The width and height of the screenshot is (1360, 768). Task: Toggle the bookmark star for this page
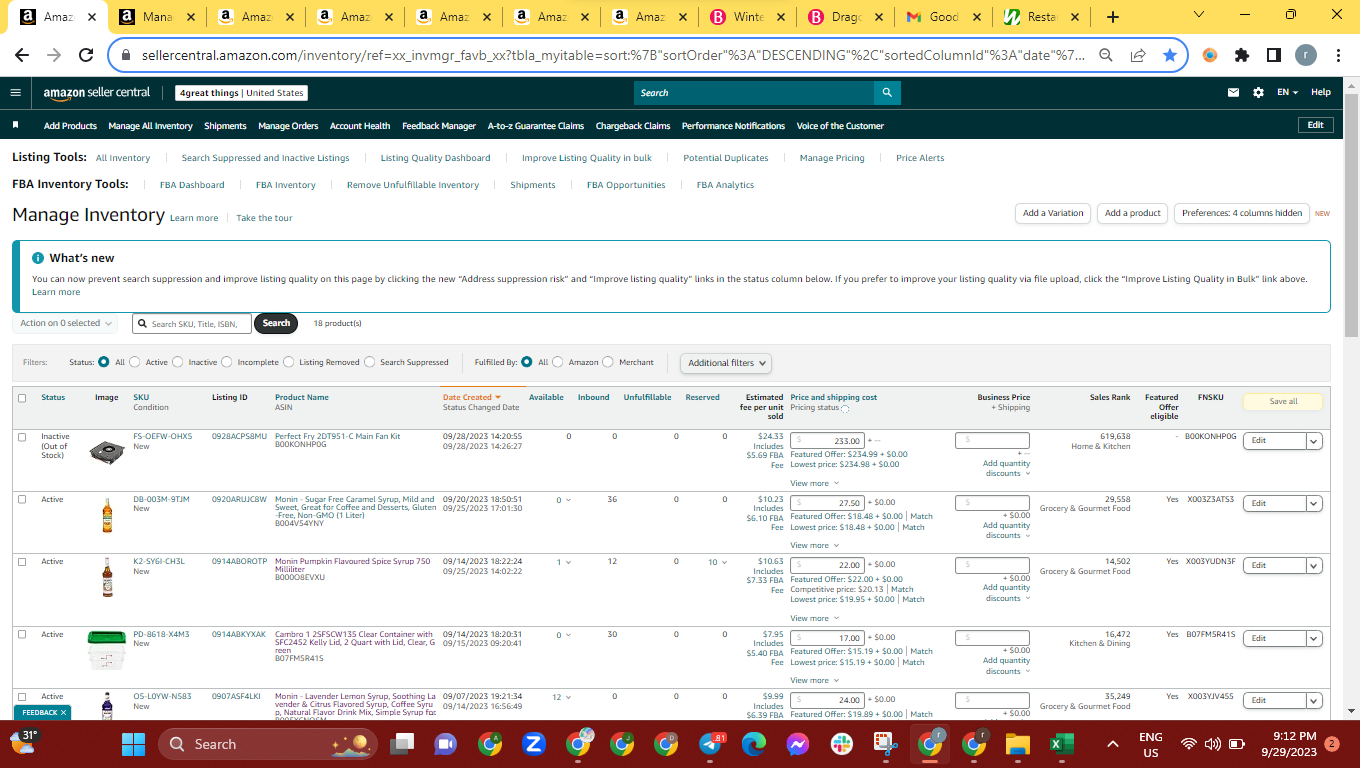(x=1170, y=56)
